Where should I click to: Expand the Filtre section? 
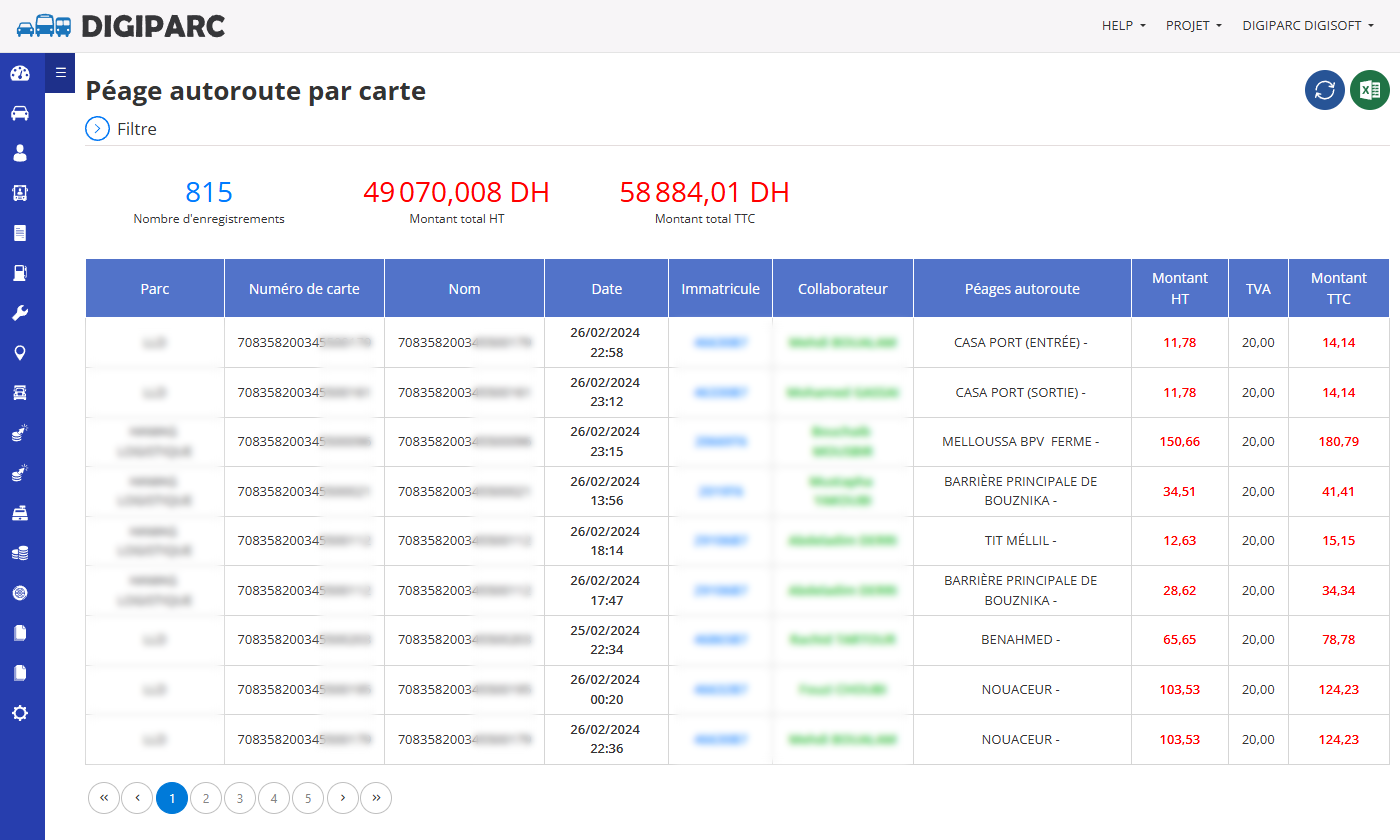pos(121,129)
